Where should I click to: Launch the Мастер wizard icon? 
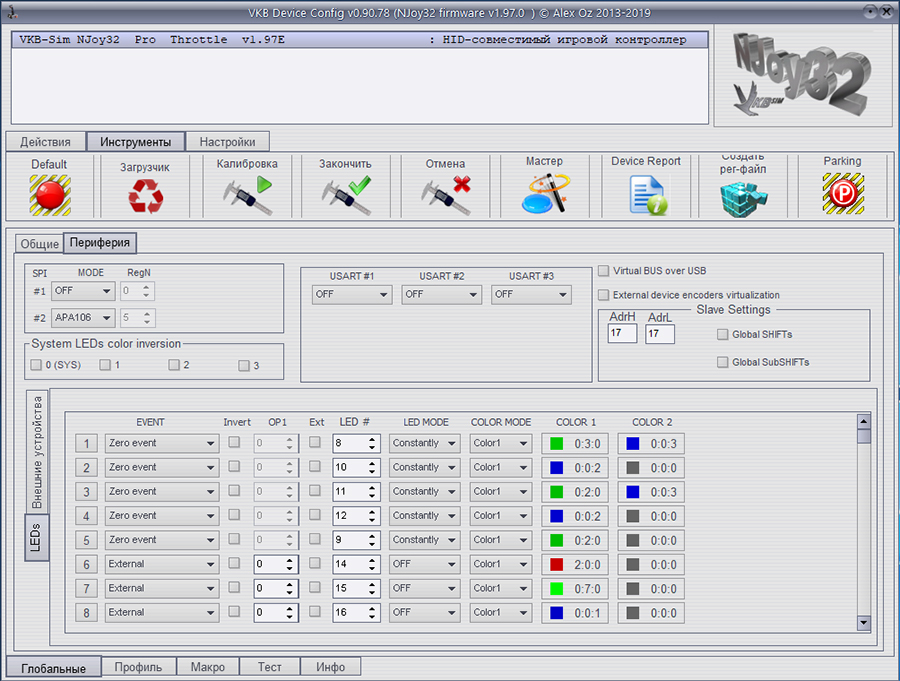pos(544,191)
